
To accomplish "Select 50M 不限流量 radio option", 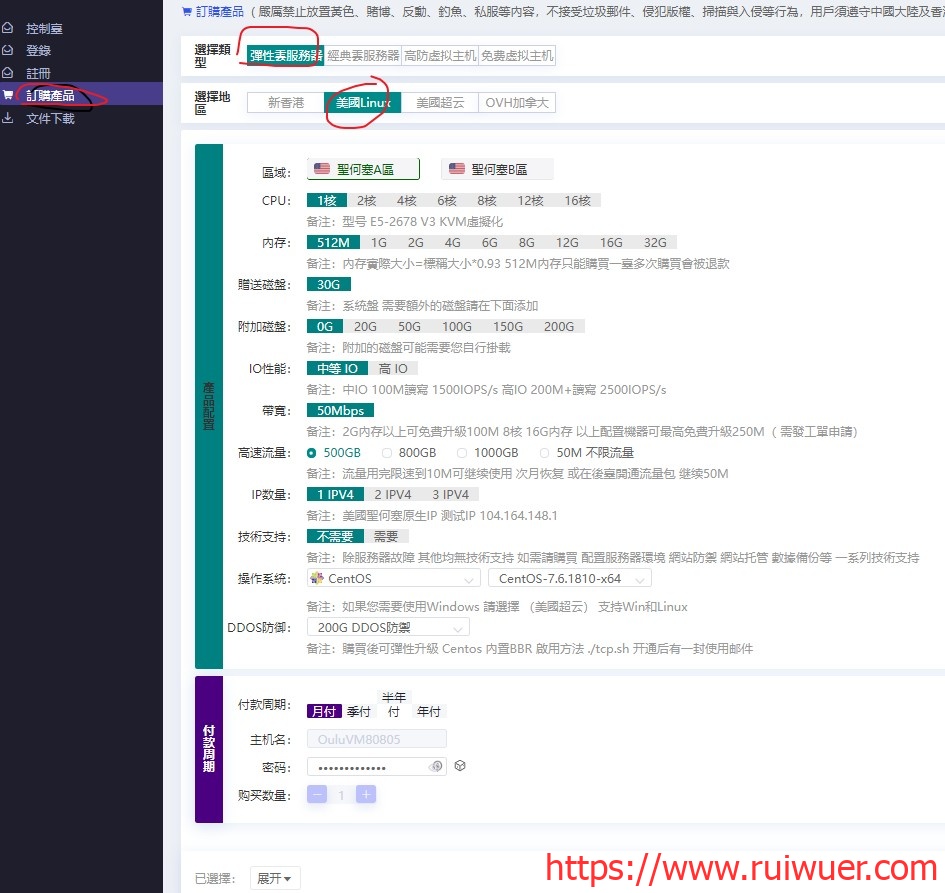I will coord(545,452).
